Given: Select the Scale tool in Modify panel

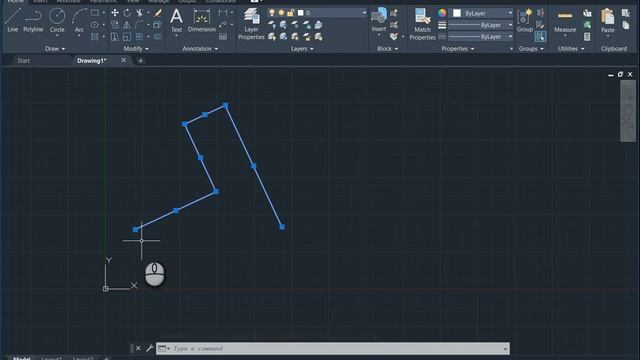Looking at the screenshot, I should (127, 37).
